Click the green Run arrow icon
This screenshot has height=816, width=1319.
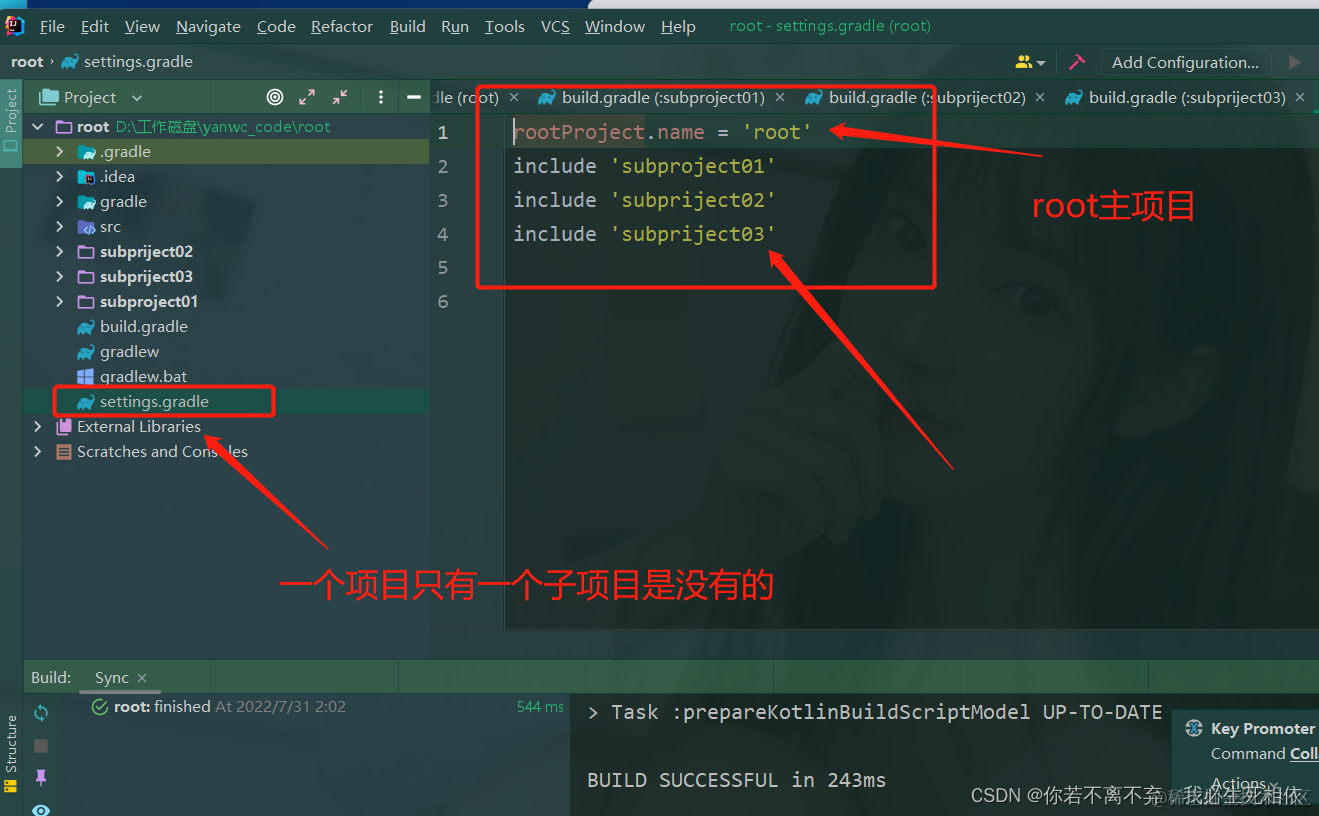(1295, 62)
